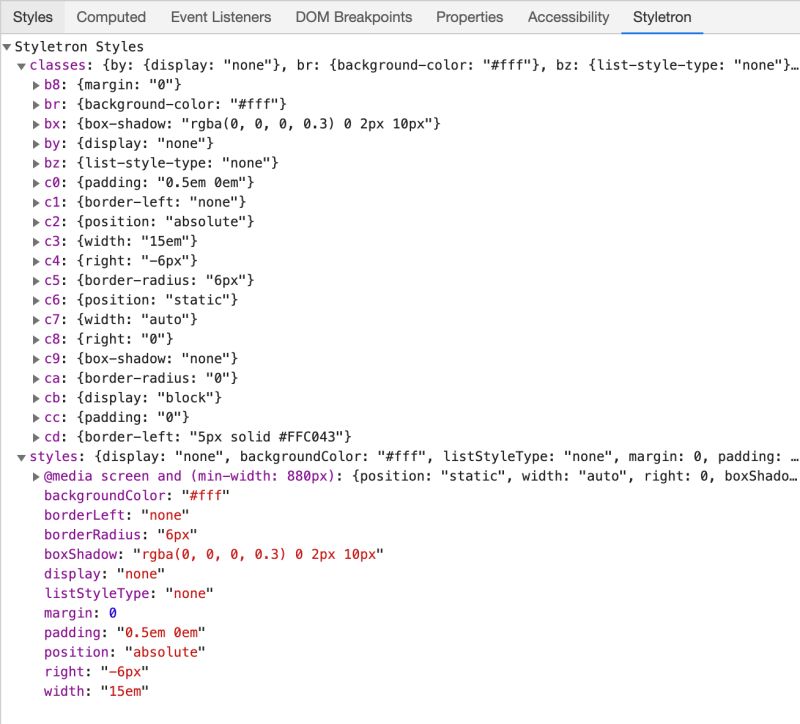The image size is (800, 724).
Task: Expand the cc padding 0 entry
Action: click(x=36, y=417)
